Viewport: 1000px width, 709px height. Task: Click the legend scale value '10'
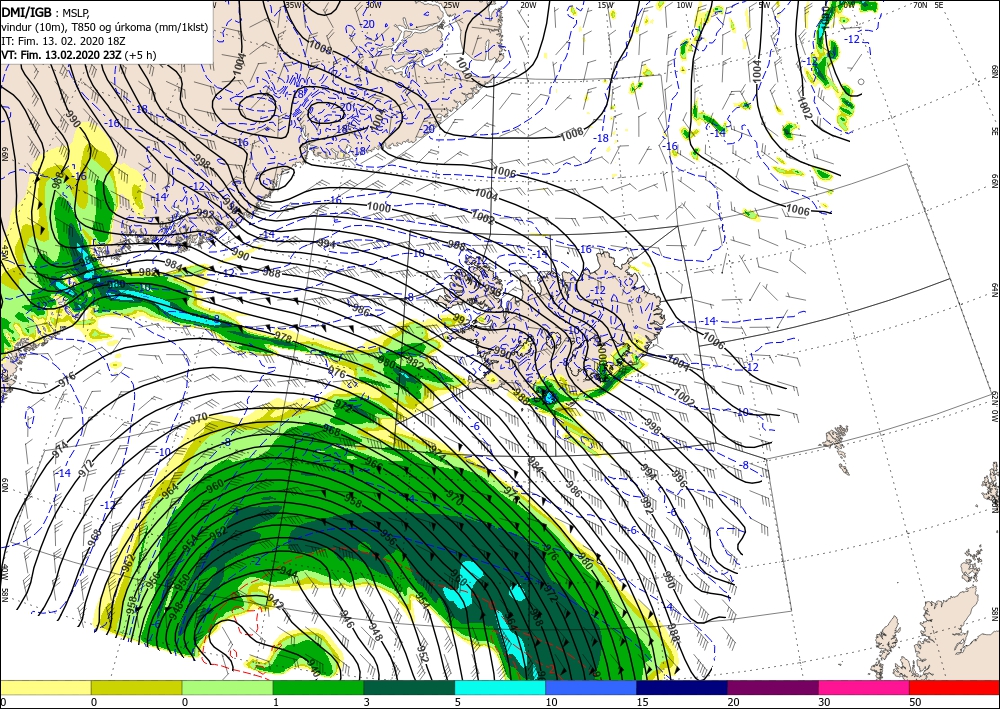click(x=550, y=702)
